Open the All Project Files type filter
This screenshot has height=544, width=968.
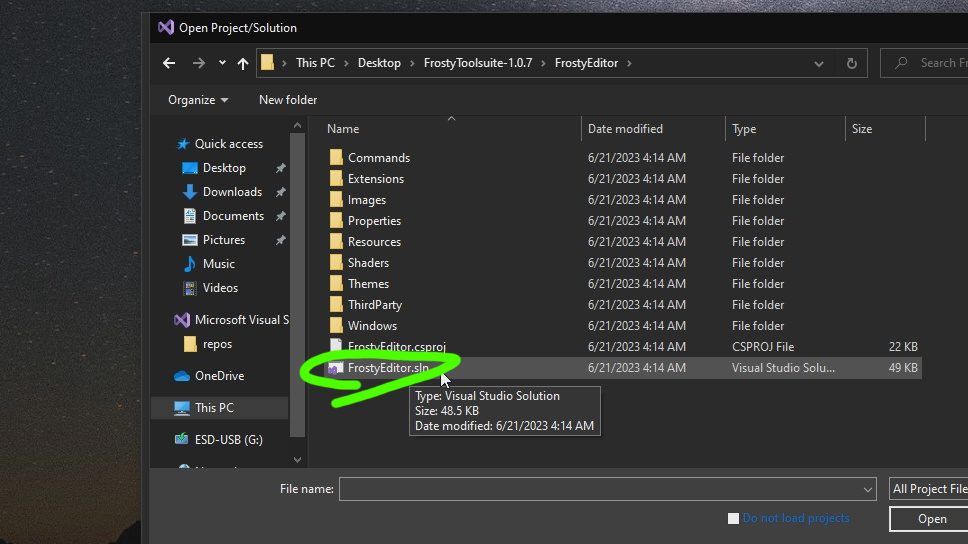click(x=929, y=489)
